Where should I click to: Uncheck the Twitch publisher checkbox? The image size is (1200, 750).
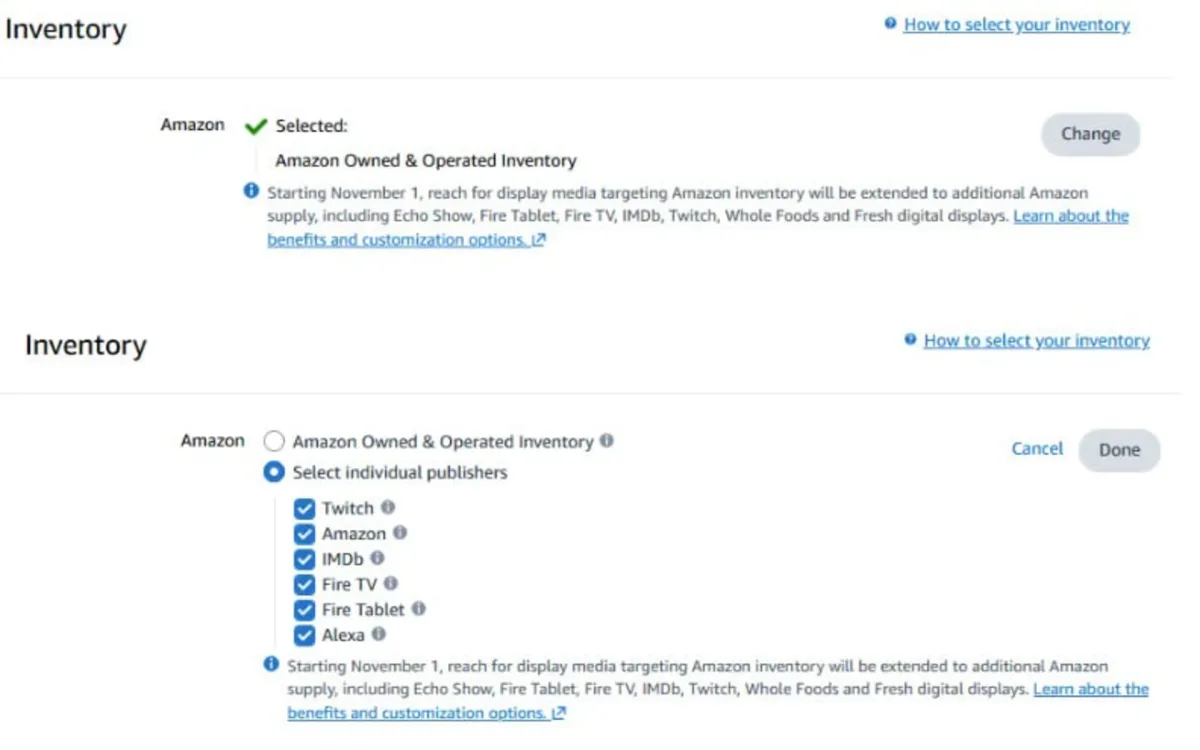tap(305, 508)
